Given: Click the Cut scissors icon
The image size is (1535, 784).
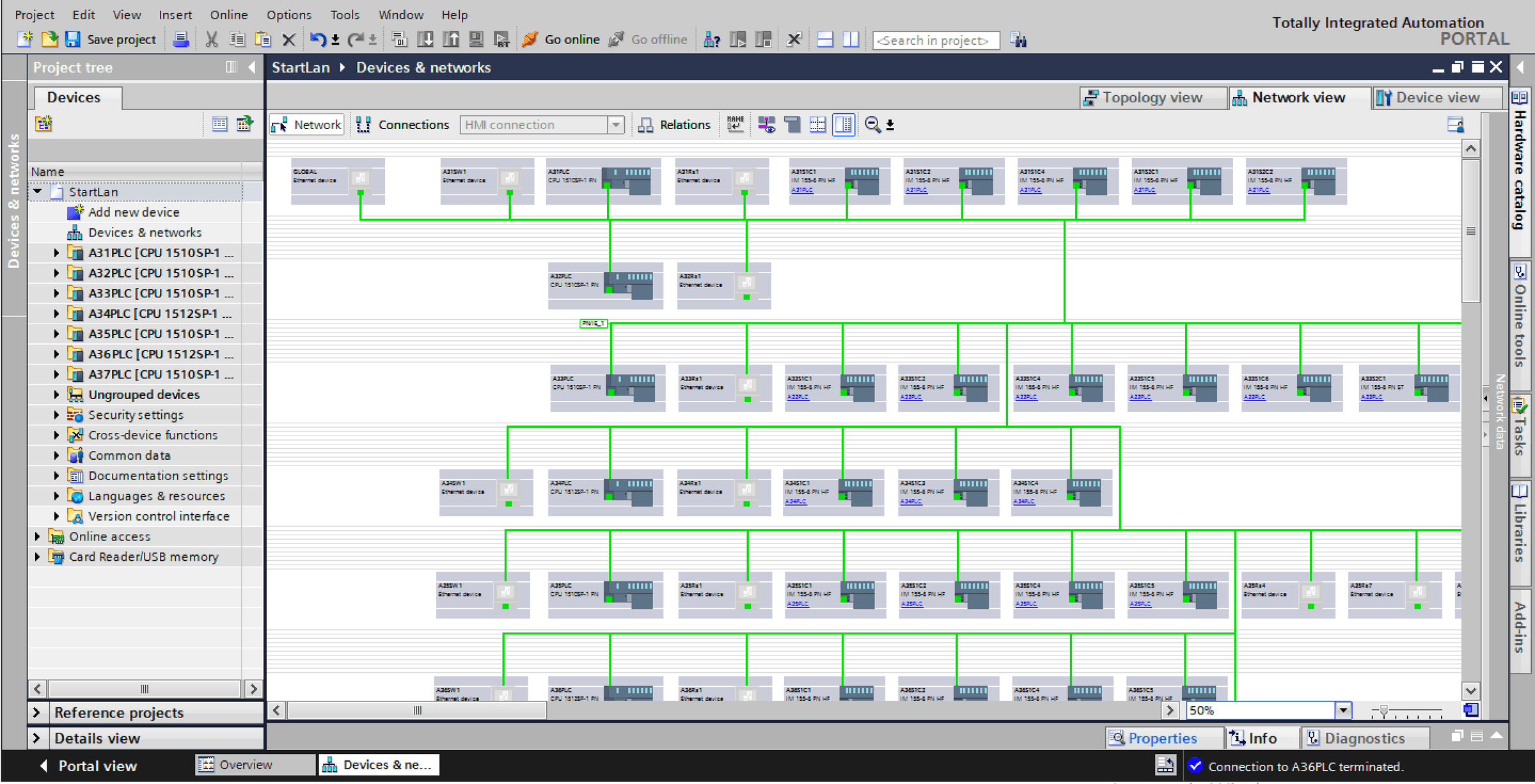Looking at the screenshot, I should (x=212, y=40).
